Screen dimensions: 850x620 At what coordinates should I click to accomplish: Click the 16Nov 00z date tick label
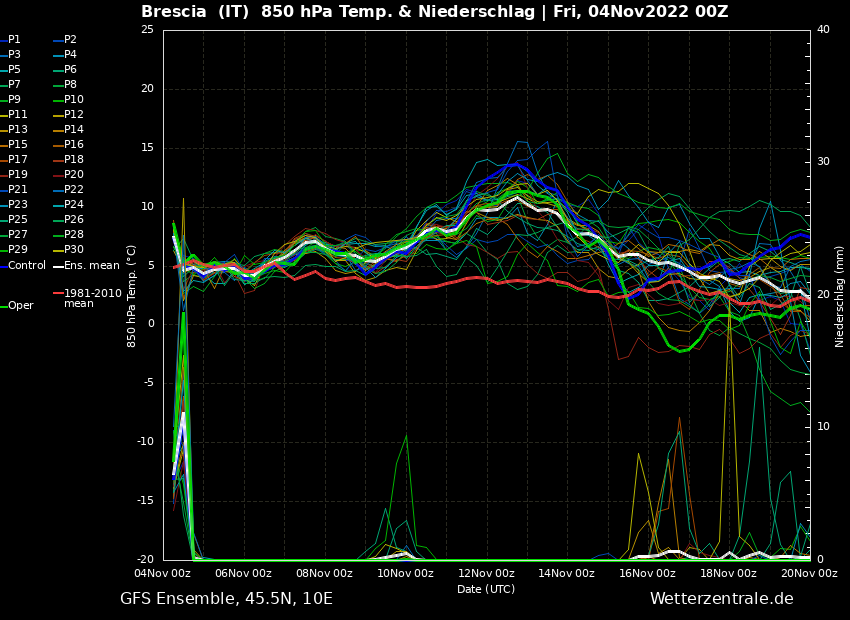click(648, 573)
